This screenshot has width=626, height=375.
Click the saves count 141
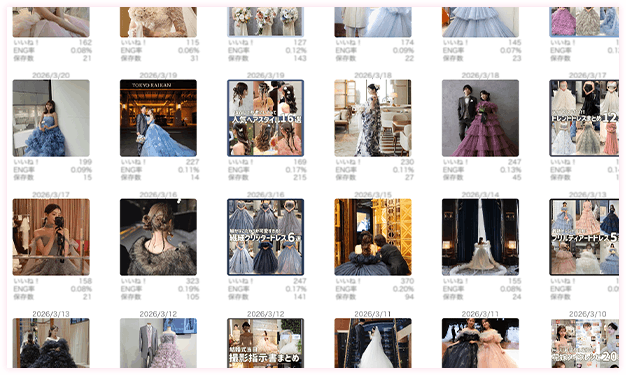[300, 297]
